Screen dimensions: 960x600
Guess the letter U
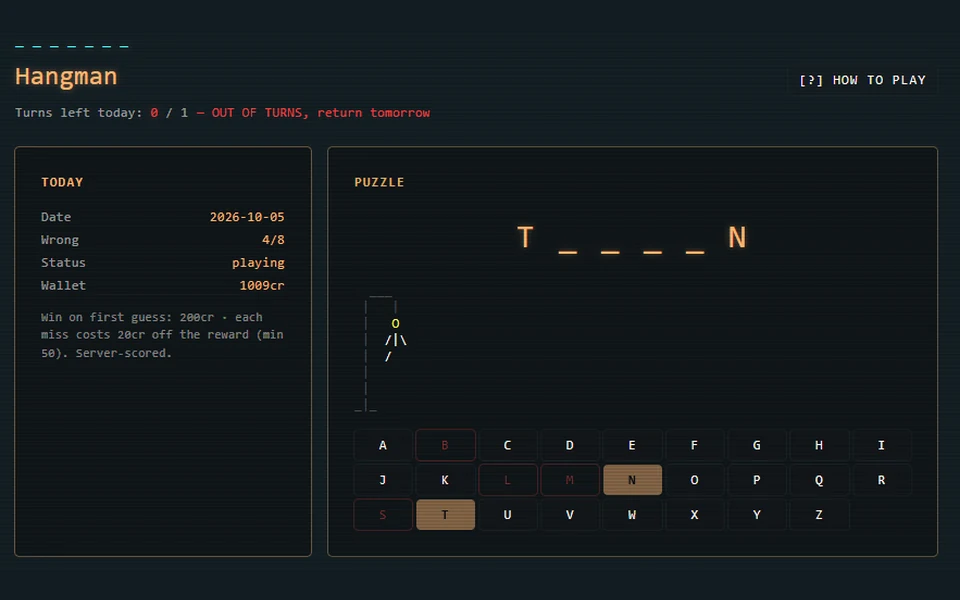click(x=508, y=515)
